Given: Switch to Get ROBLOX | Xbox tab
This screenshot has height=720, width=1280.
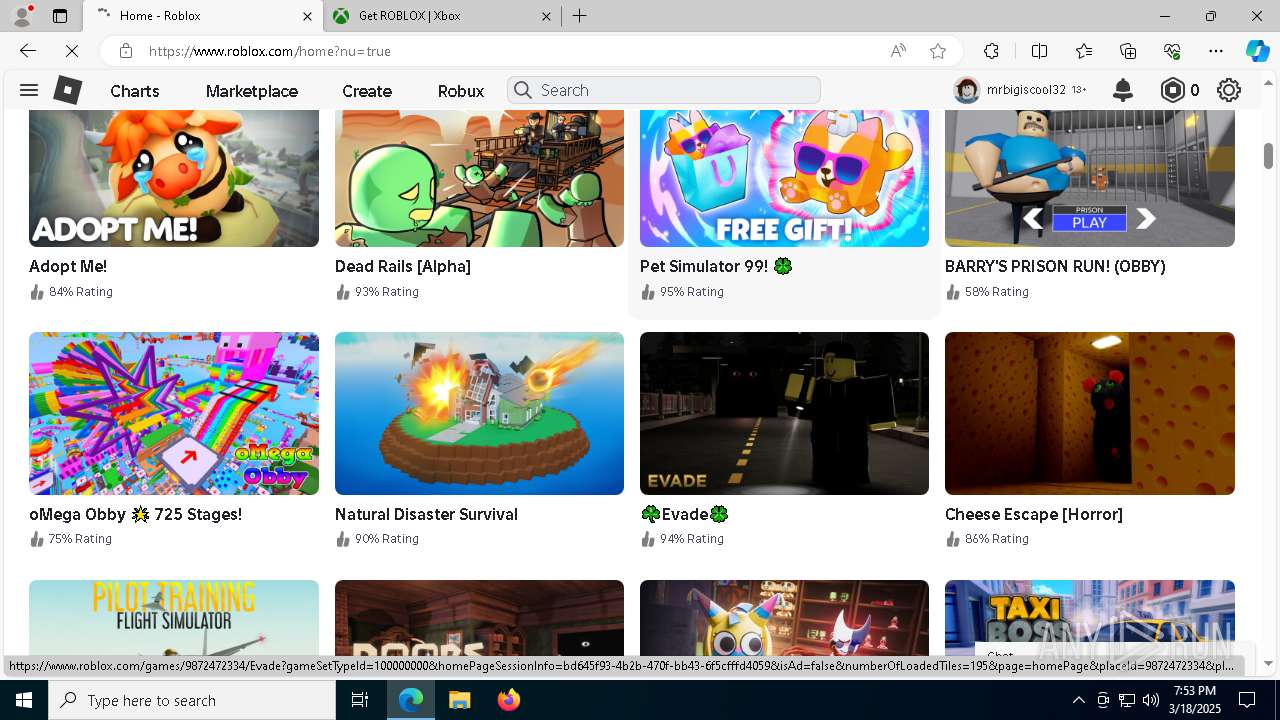Looking at the screenshot, I should pyautogui.click(x=441, y=16).
